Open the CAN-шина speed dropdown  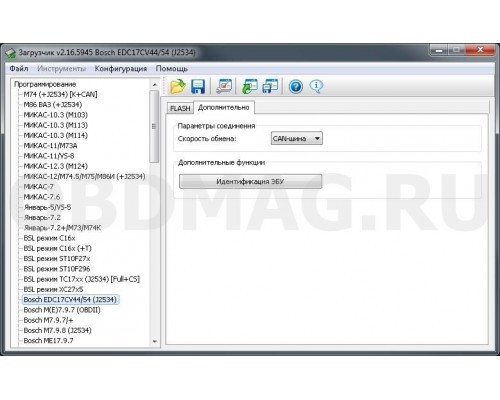click(297, 138)
